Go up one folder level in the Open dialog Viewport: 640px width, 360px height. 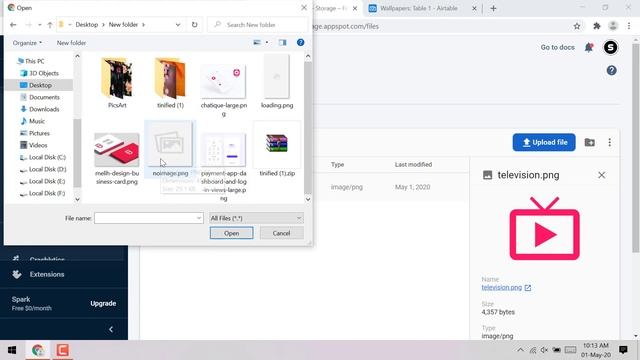click(50, 25)
